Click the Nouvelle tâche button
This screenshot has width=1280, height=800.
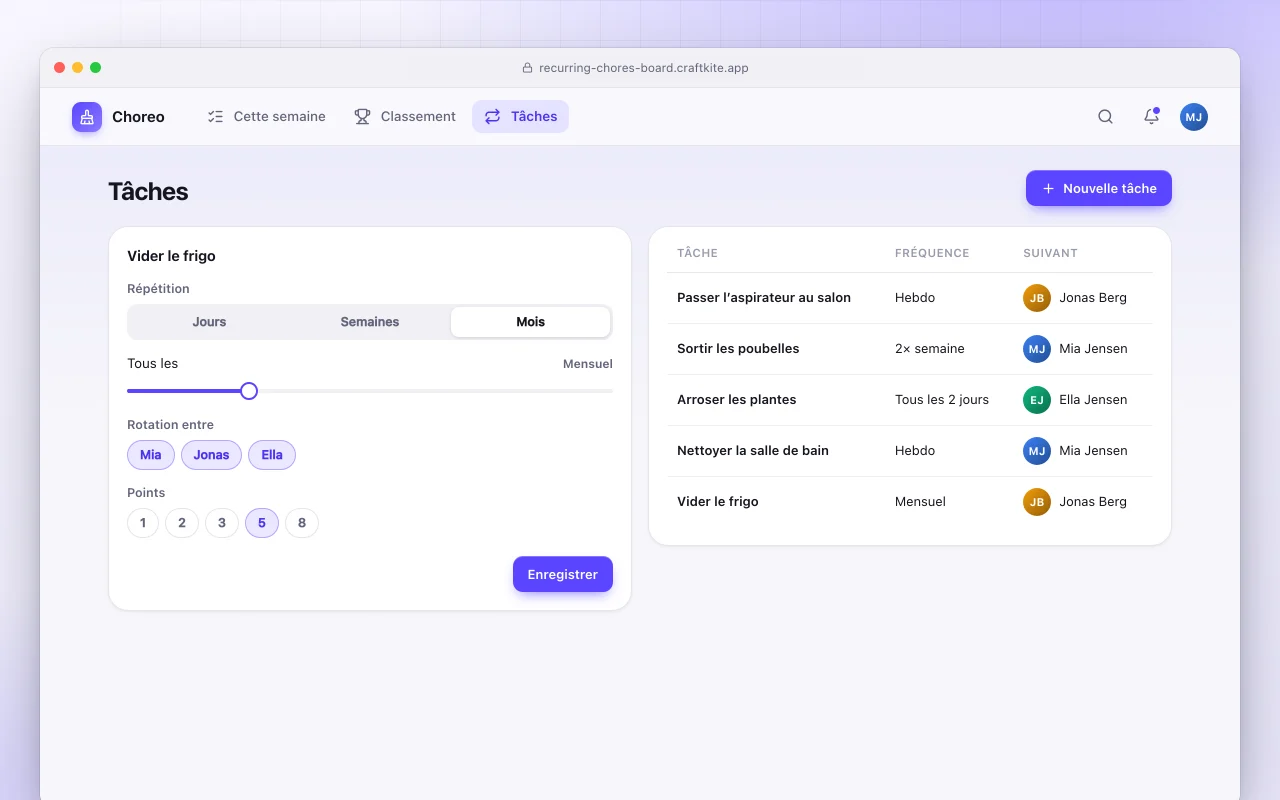[1099, 188]
